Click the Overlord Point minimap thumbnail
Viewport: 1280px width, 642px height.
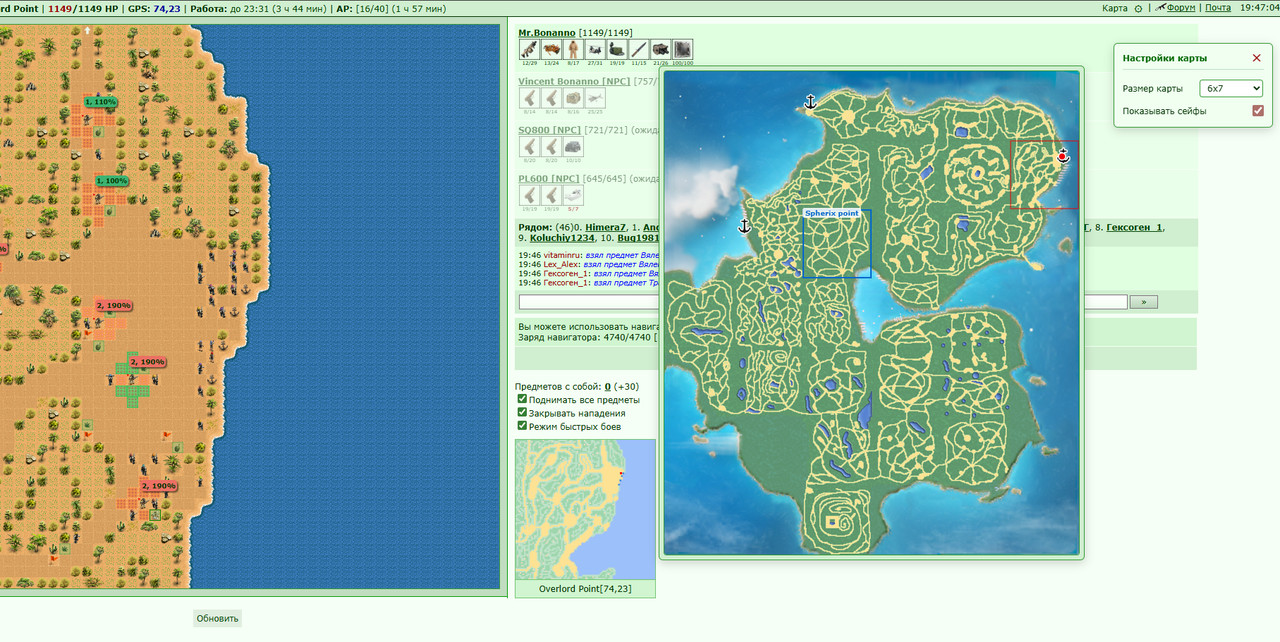click(x=585, y=509)
